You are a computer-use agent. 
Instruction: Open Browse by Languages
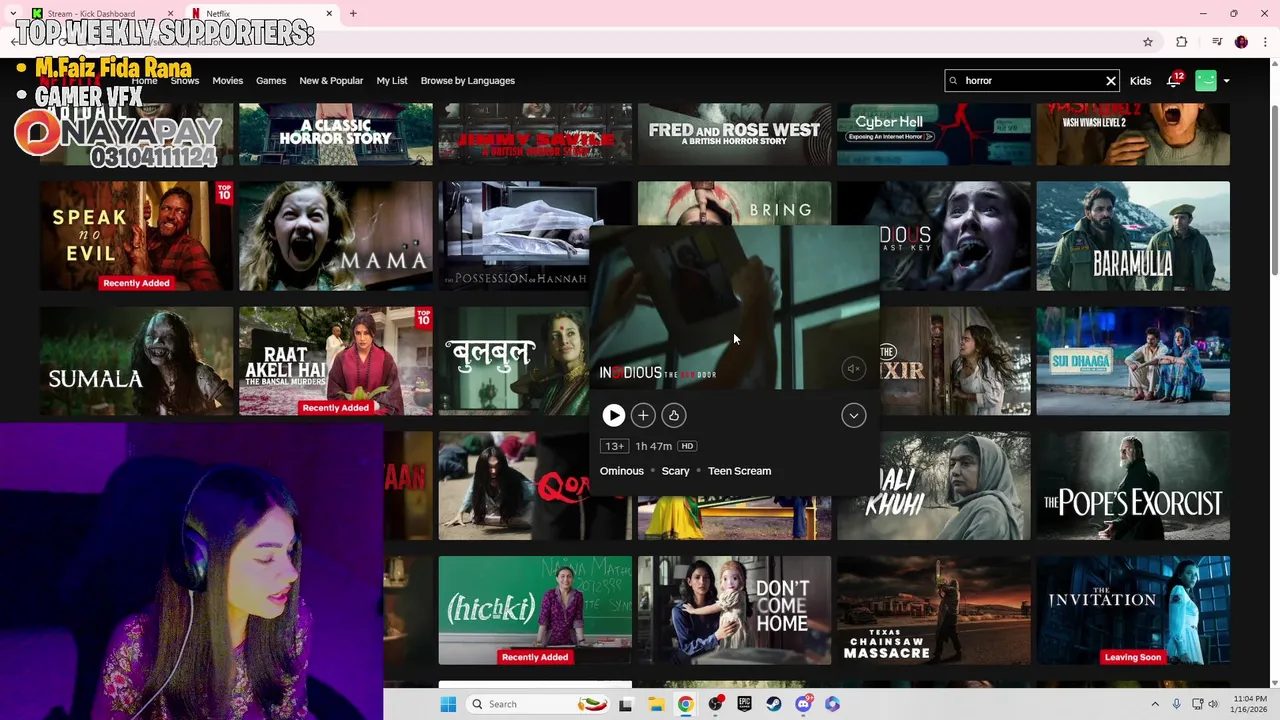click(x=468, y=81)
